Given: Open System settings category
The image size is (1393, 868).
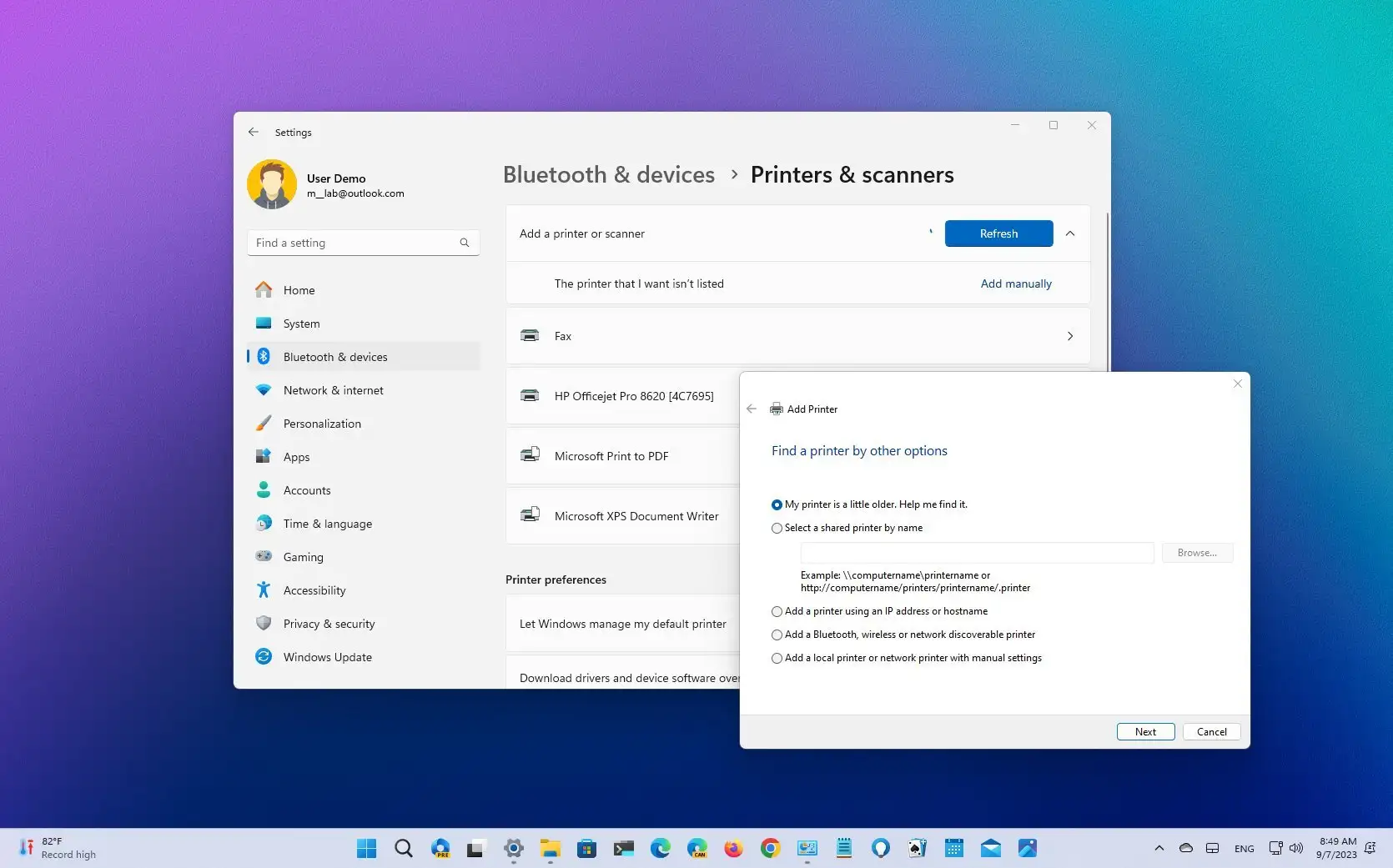Looking at the screenshot, I should (x=364, y=324).
